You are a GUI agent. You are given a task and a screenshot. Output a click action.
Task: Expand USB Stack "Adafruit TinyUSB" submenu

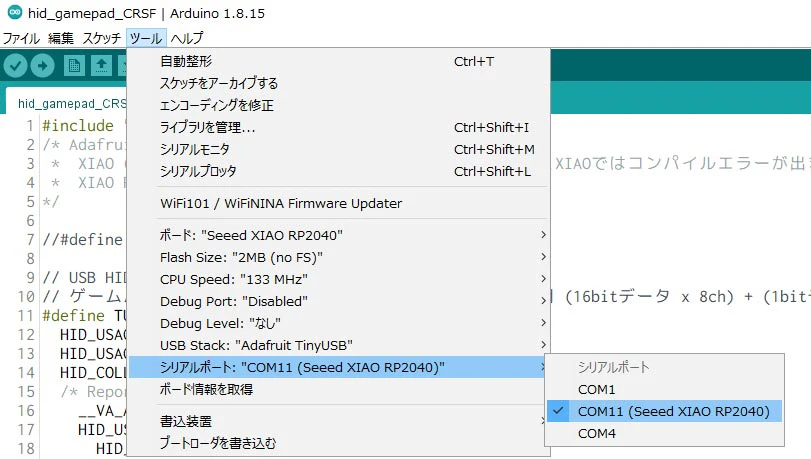[x=339, y=345]
